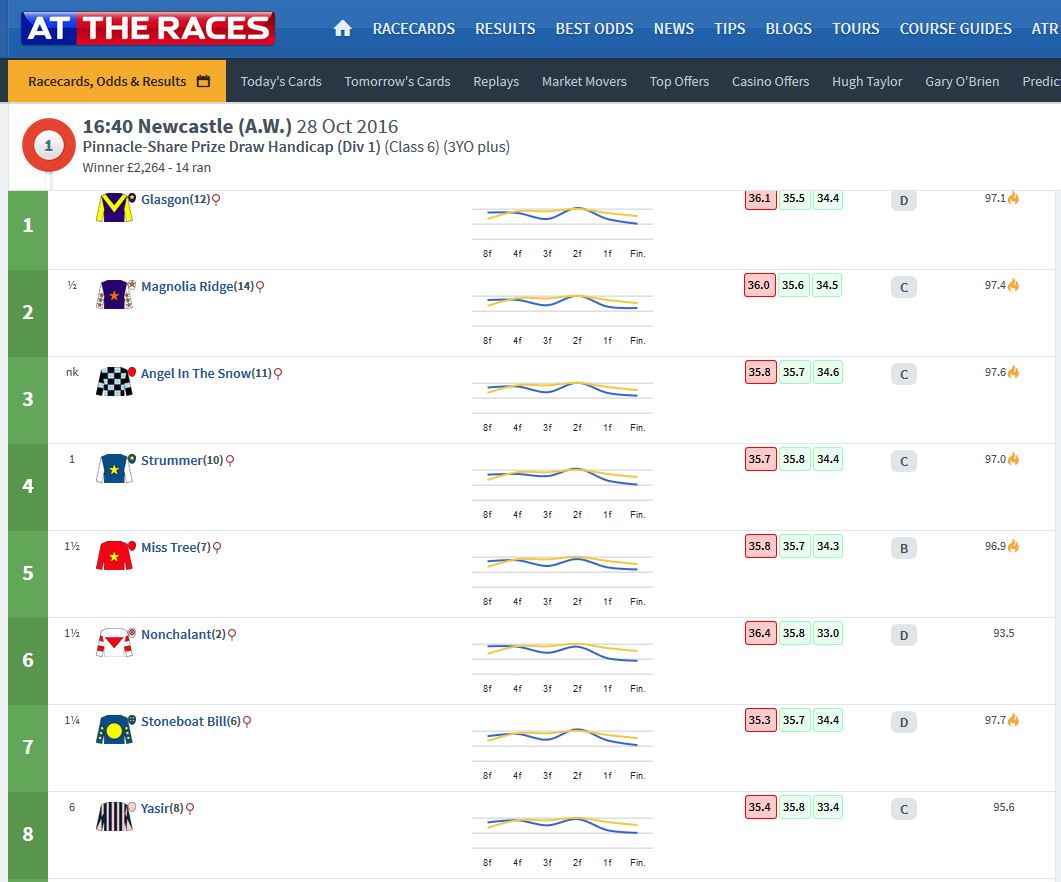Click the tracker pin next to Strummer
The width and height of the screenshot is (1061, 882).
[x=229, y=461]
